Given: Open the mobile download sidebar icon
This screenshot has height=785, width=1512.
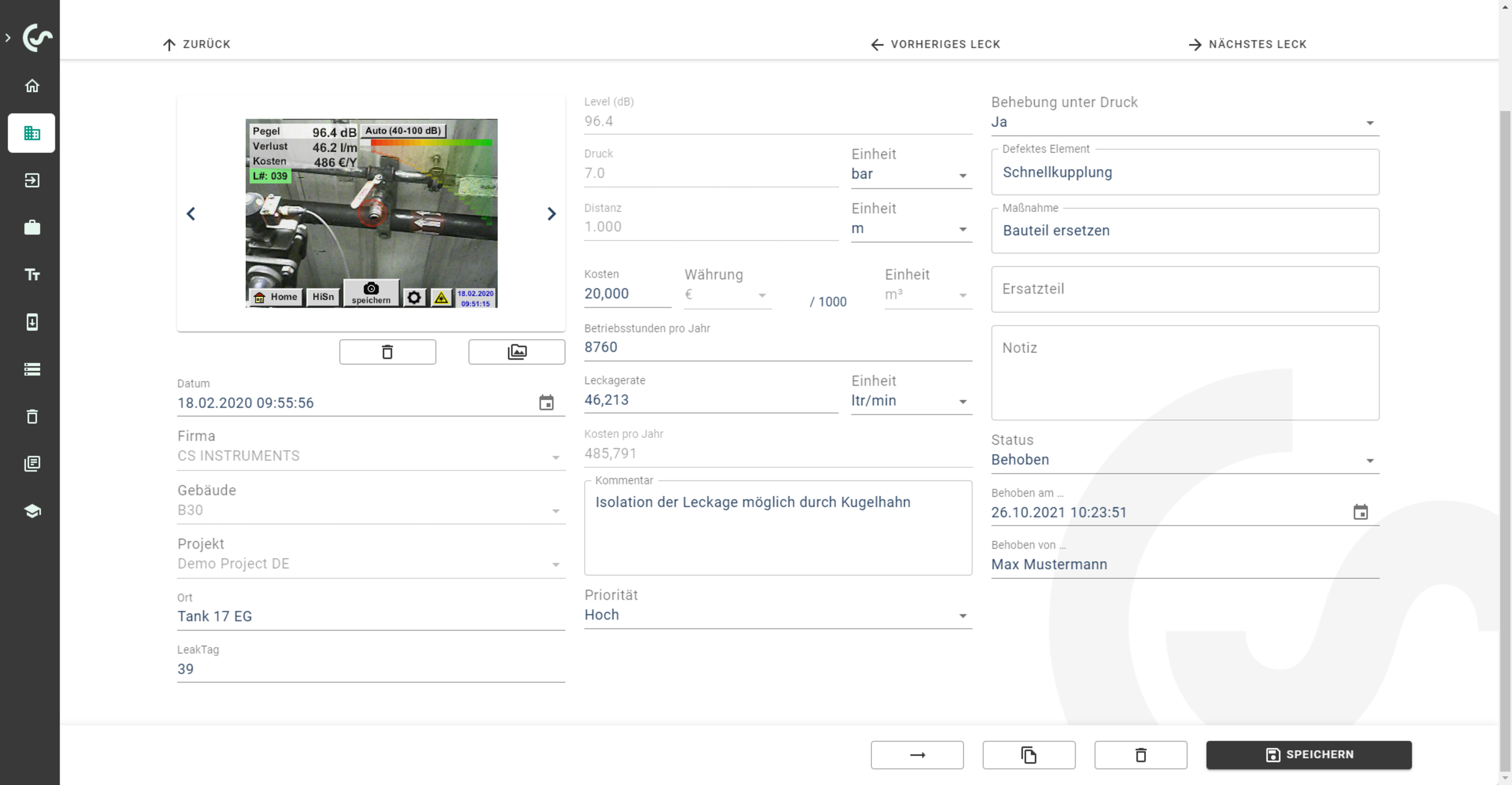Looking at the screenshot, I should coord(31,322).
